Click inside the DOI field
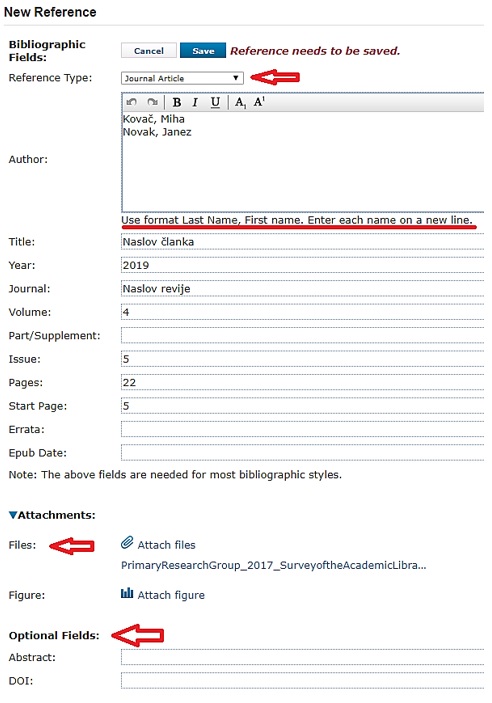The width and height of the screenshot is (492, 703). (302, 681)
